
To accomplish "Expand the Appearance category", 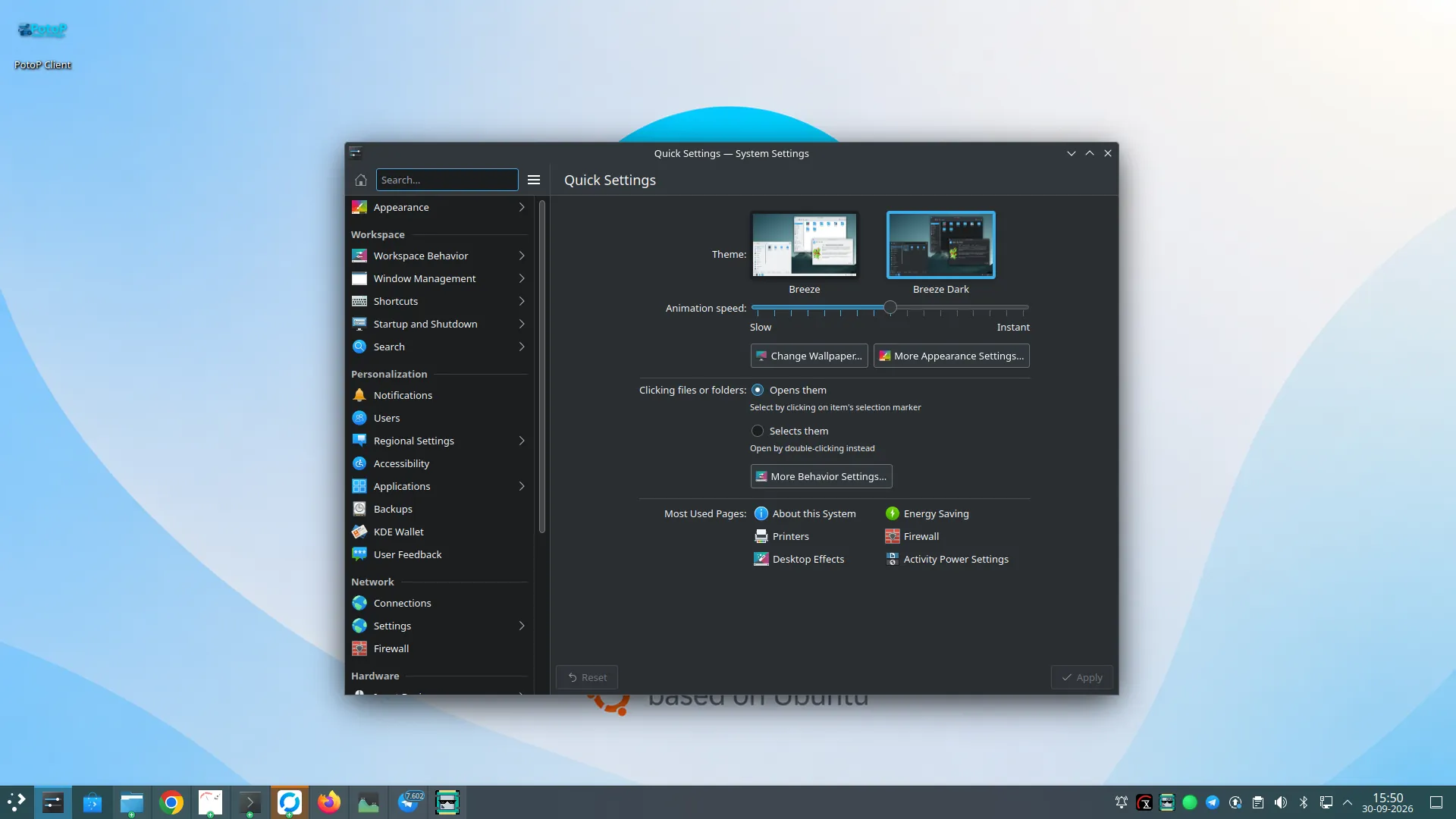I will 439,207.
